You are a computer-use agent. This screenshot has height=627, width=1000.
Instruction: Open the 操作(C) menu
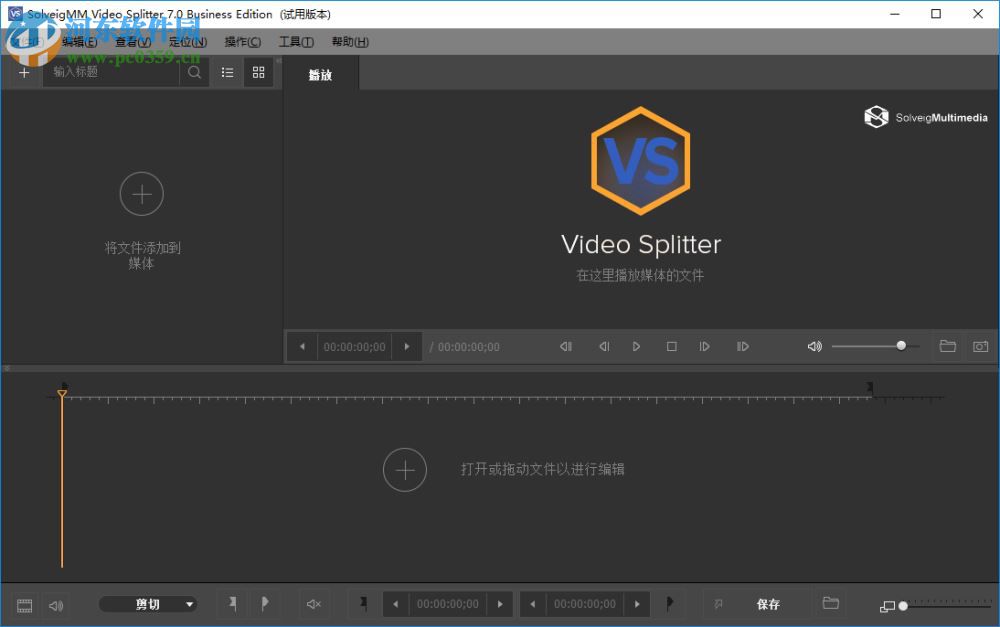coord(241,41)
